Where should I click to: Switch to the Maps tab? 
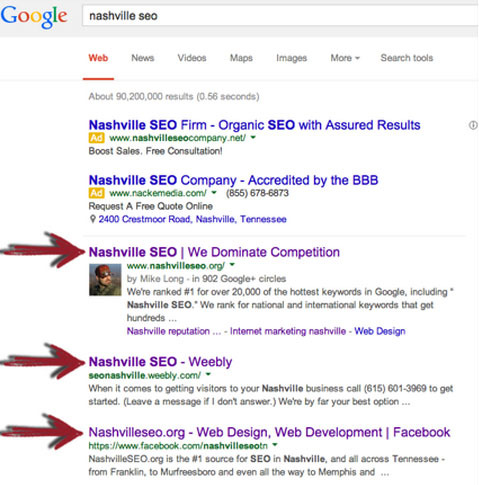tap(241, 58)
